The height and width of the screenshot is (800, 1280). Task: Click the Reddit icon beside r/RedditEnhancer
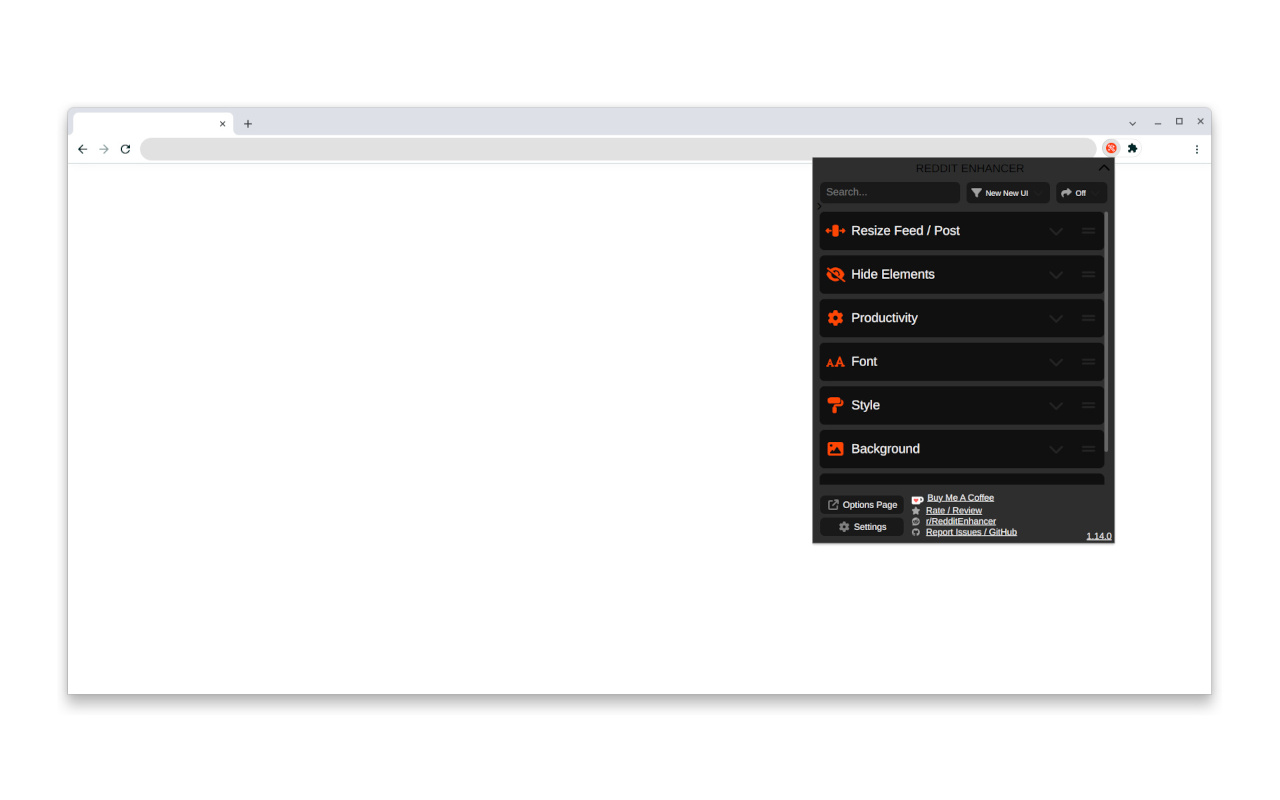(x=916, y=522)
